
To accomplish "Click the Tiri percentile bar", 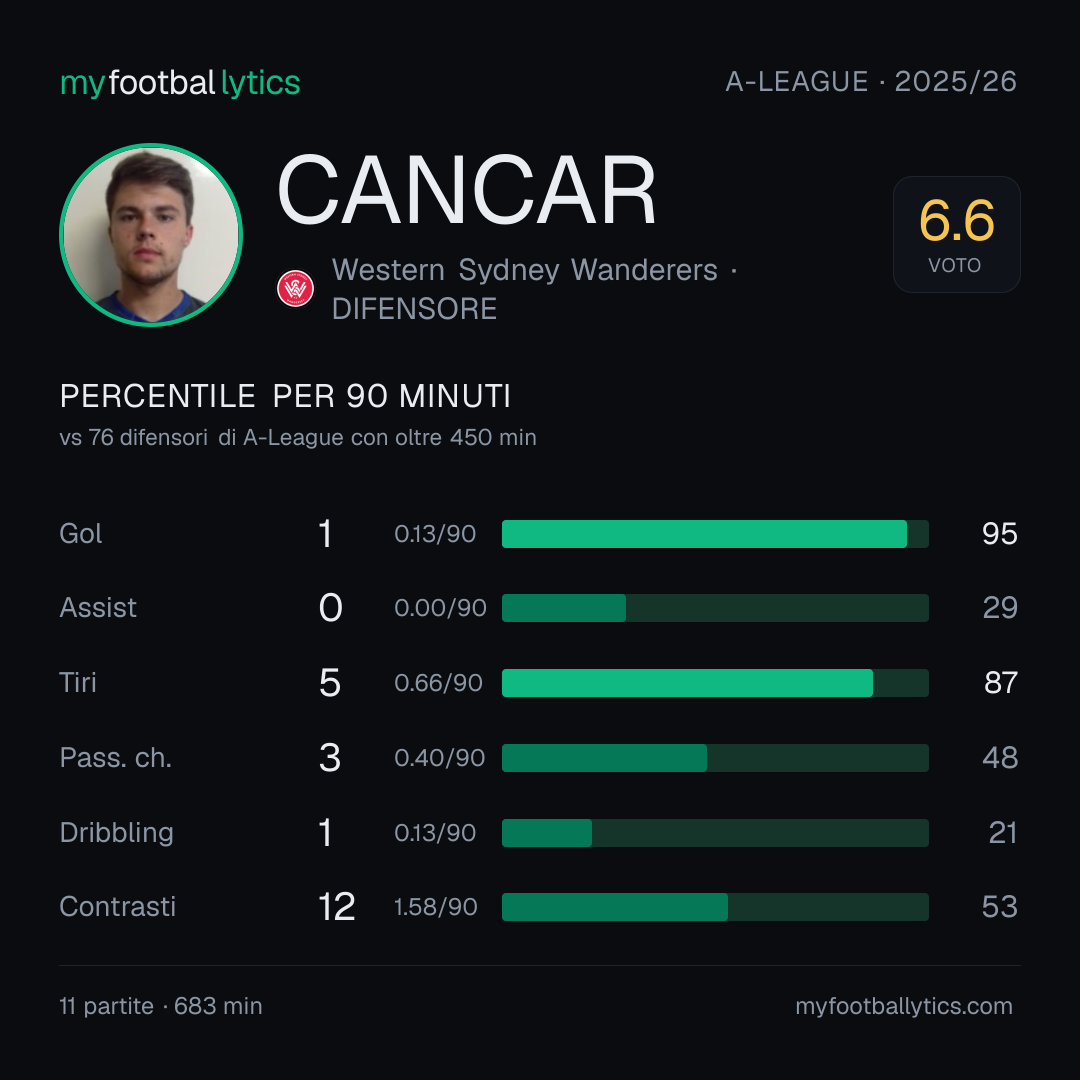I will pos(715,683).
